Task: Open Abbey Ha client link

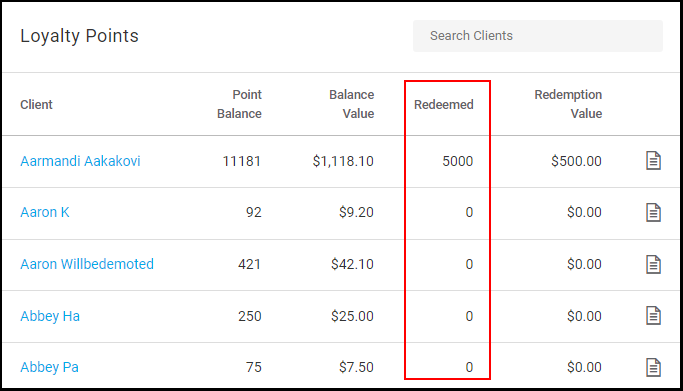Action: 50,316
